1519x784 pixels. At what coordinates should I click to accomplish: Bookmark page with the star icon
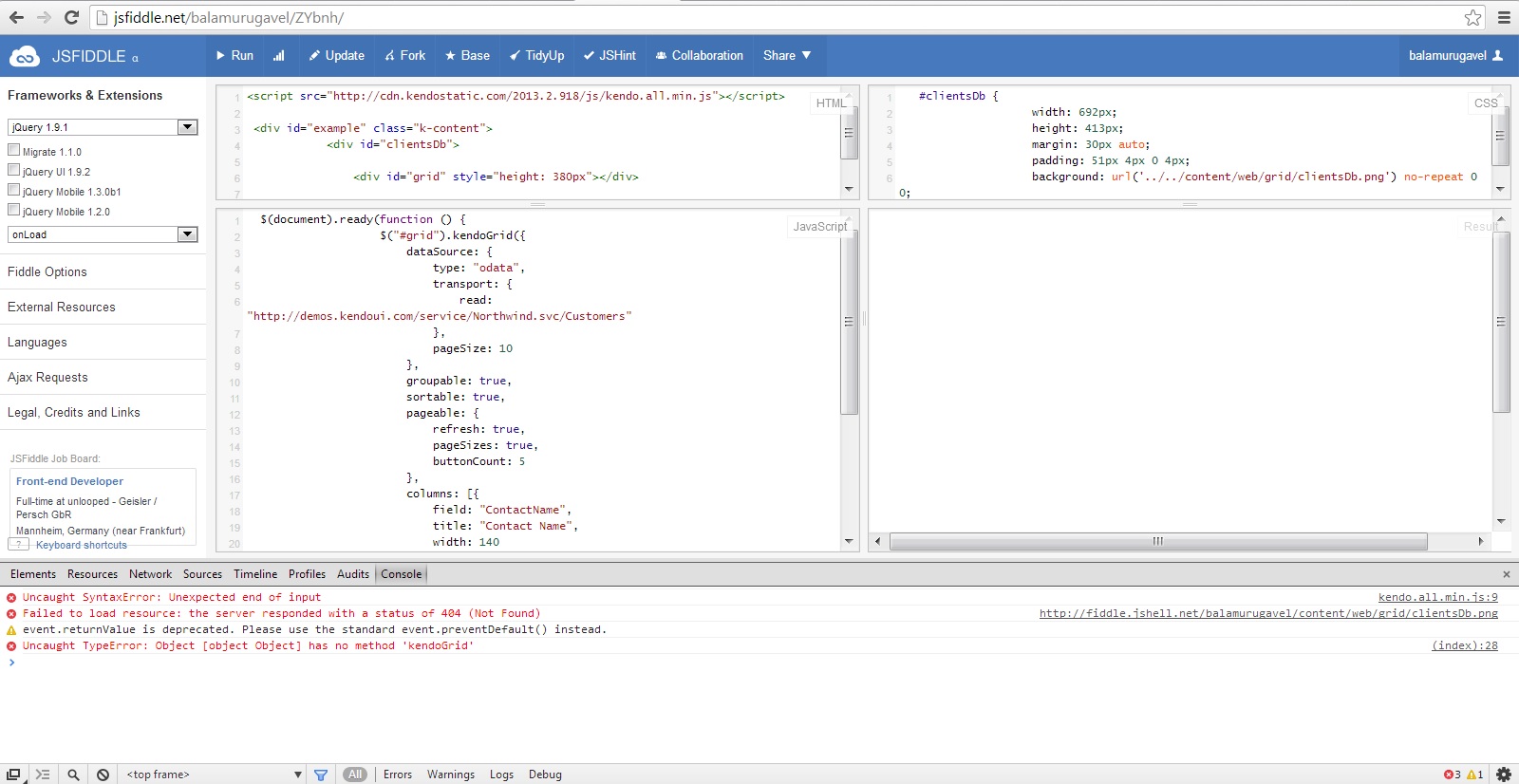tap(1472, 17)
